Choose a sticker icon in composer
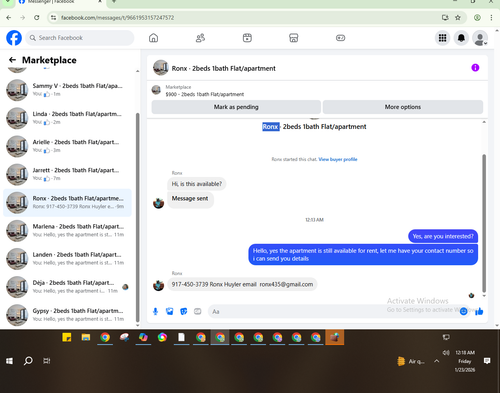The width and height of the screenshot is (500, 393). pyautogui.click(x=184, y=311)
